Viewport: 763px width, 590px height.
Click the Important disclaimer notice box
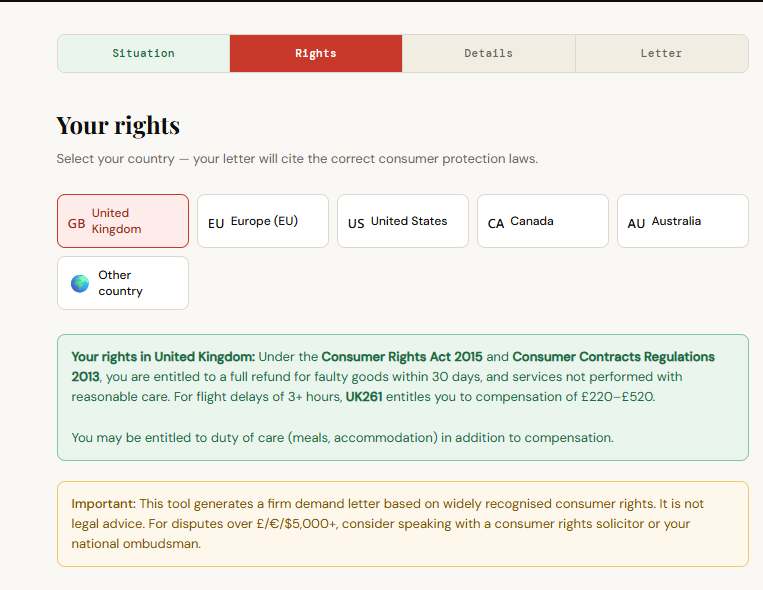click(402, 524)
